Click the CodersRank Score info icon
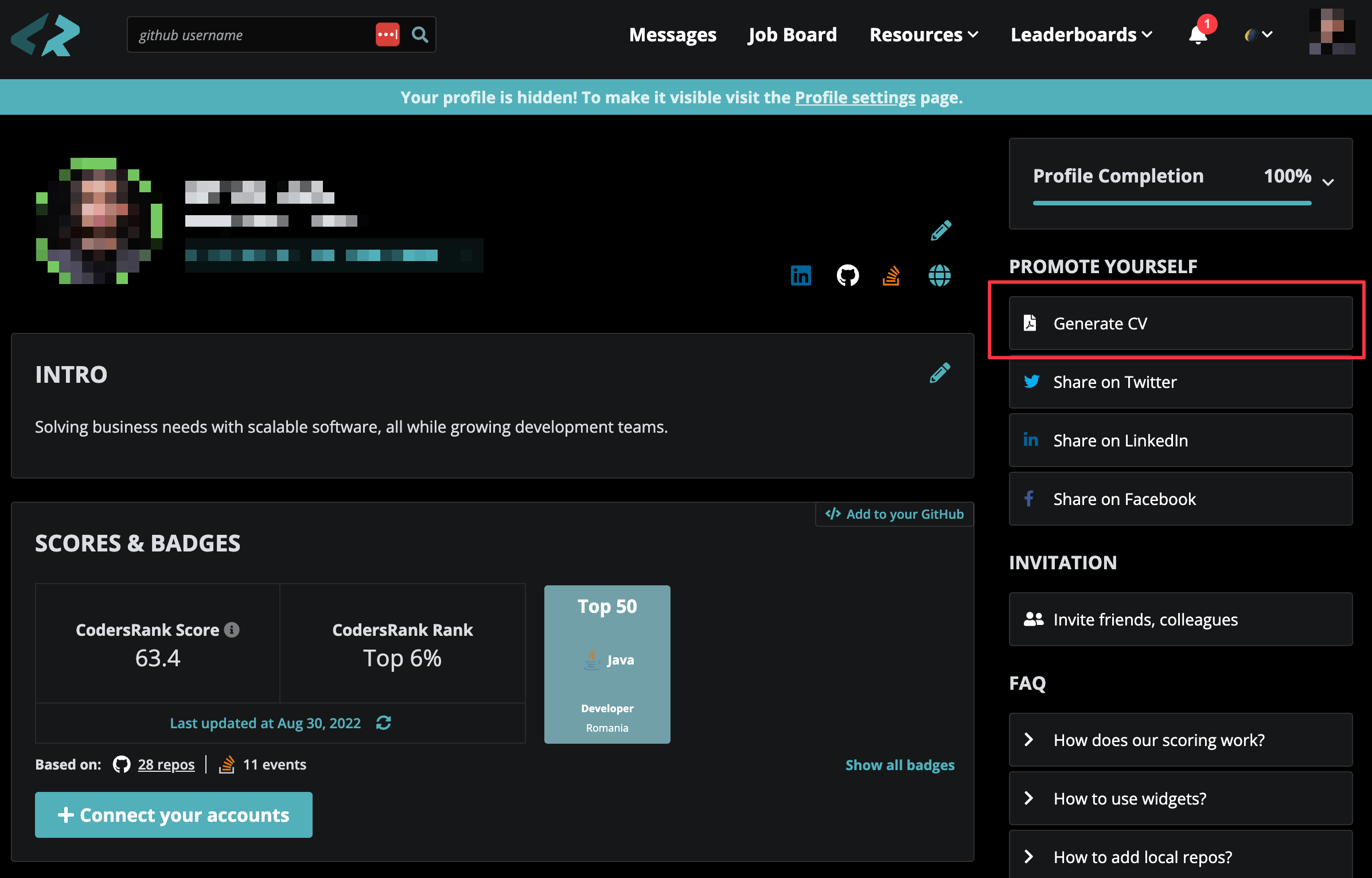Screen dimensions: 1372x878 232,630
